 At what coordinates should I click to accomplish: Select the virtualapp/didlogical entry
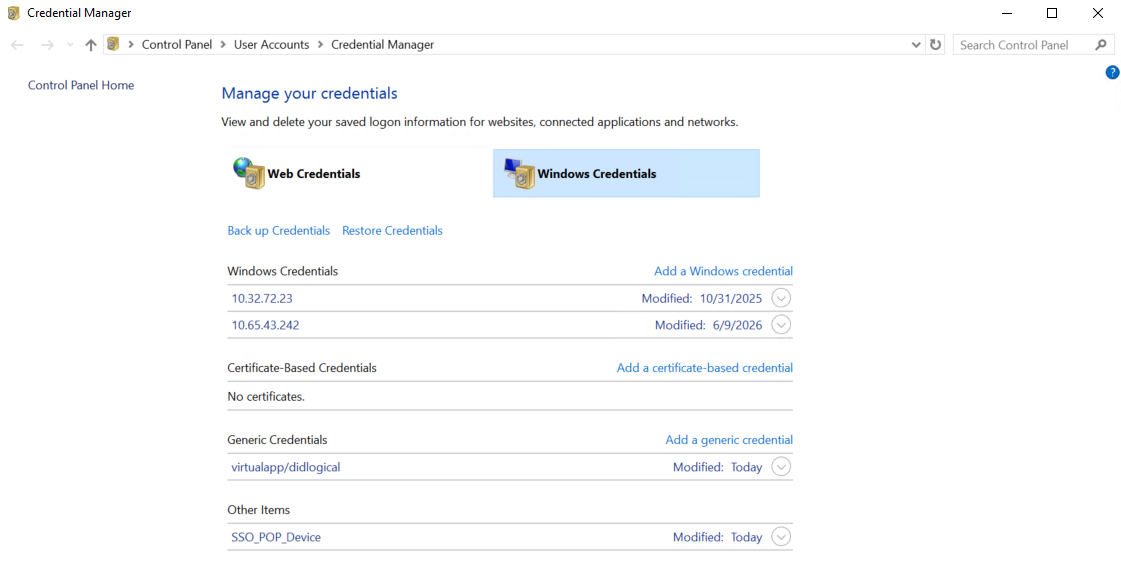pyautogui.click(x=510, y=467)
